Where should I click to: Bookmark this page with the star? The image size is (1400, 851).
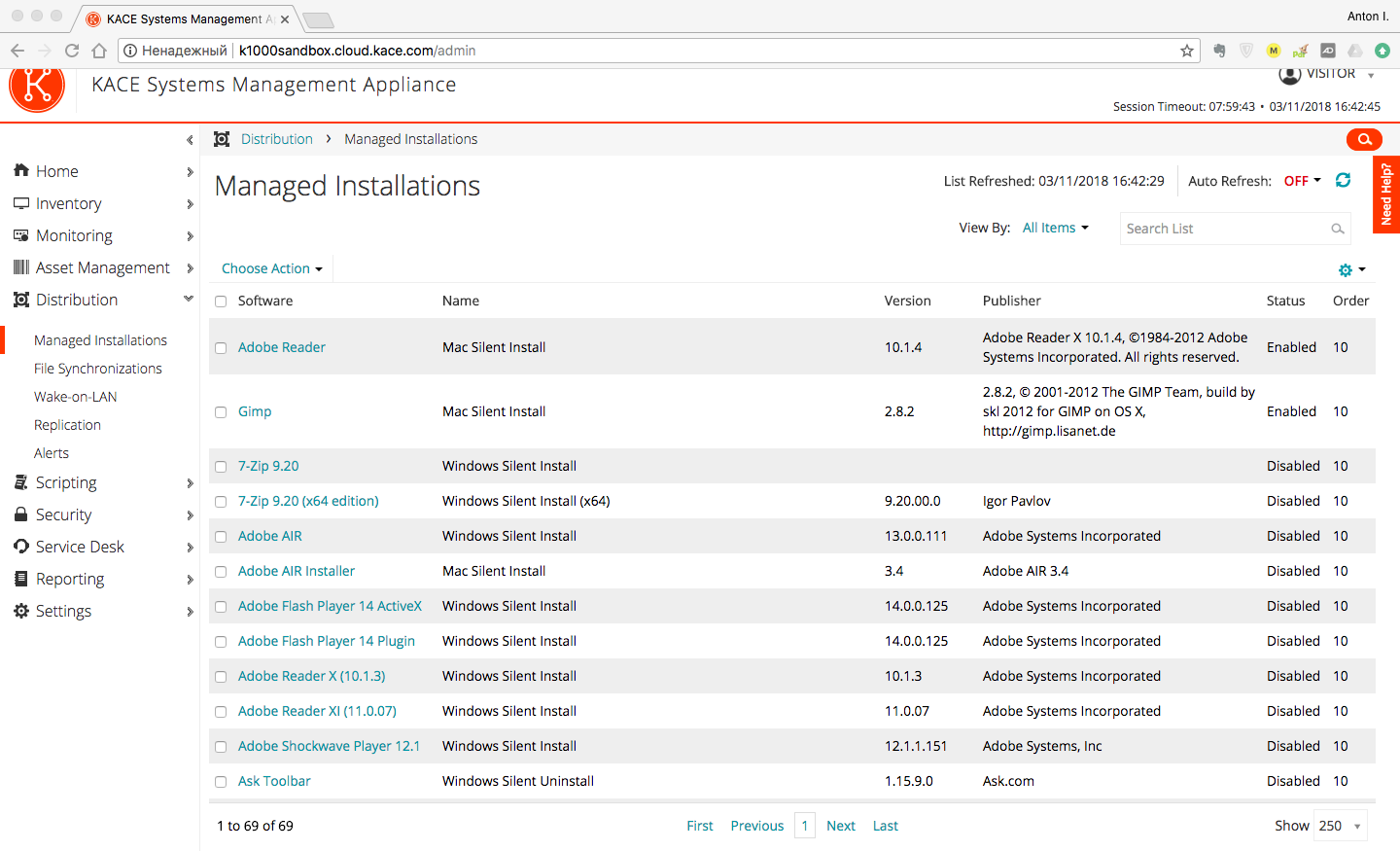point(1187,51)
